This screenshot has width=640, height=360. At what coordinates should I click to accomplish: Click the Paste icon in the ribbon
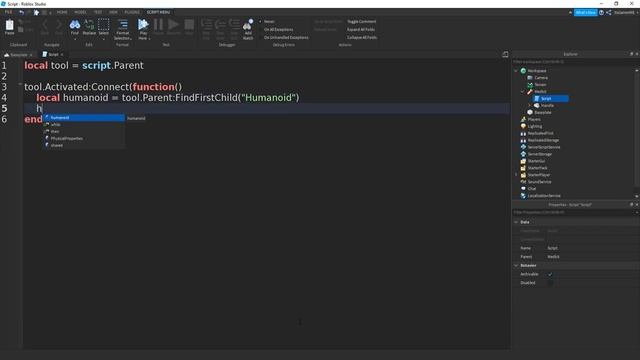click(9, 25)
